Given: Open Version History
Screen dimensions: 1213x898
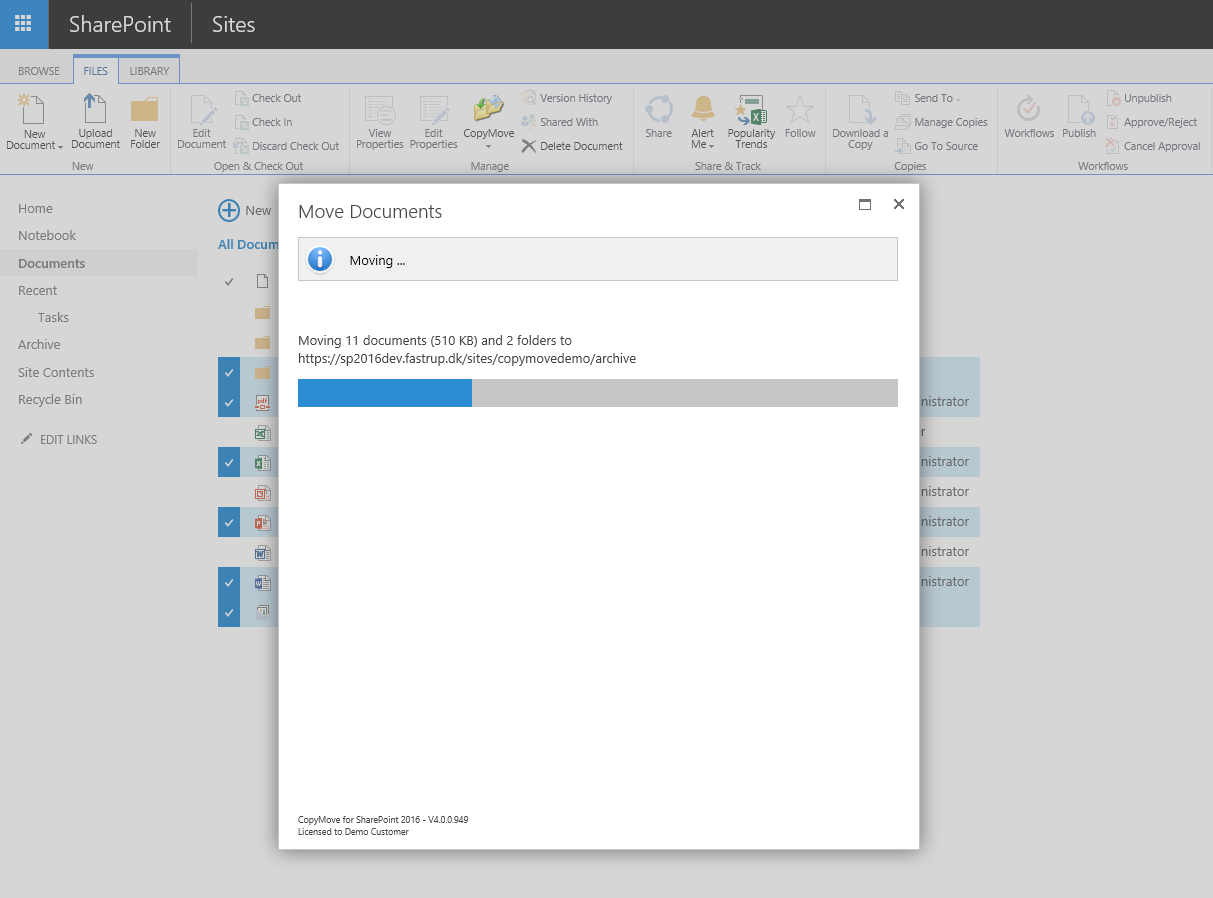Looking at the screenshot, I should pyautogui.click(x=567, y=98).
